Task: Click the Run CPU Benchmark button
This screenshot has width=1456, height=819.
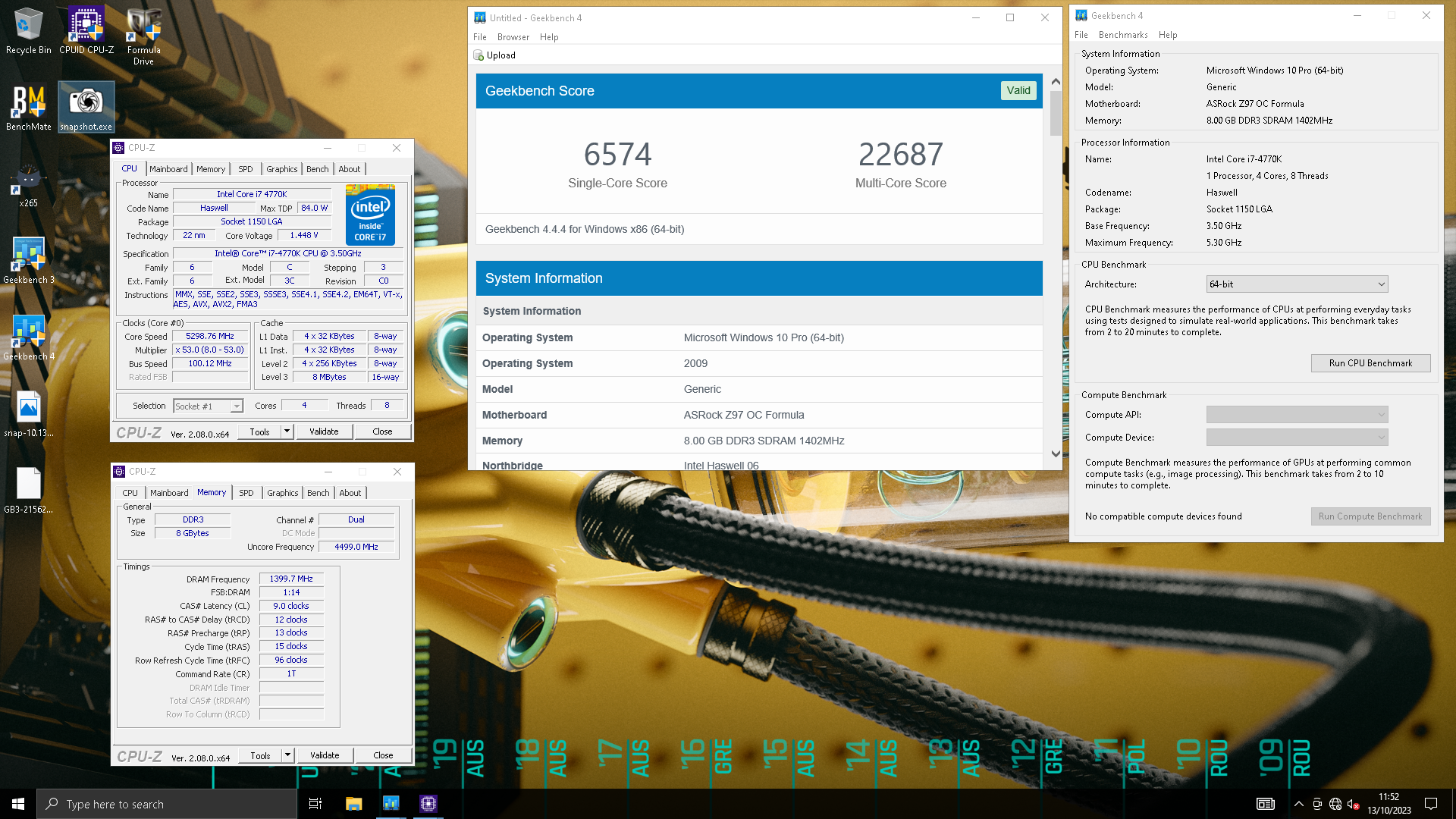Action: tap(1370, 363)
